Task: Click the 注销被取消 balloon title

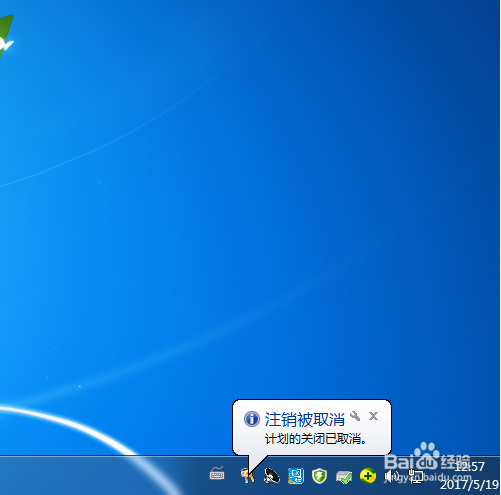Action: 305,419
